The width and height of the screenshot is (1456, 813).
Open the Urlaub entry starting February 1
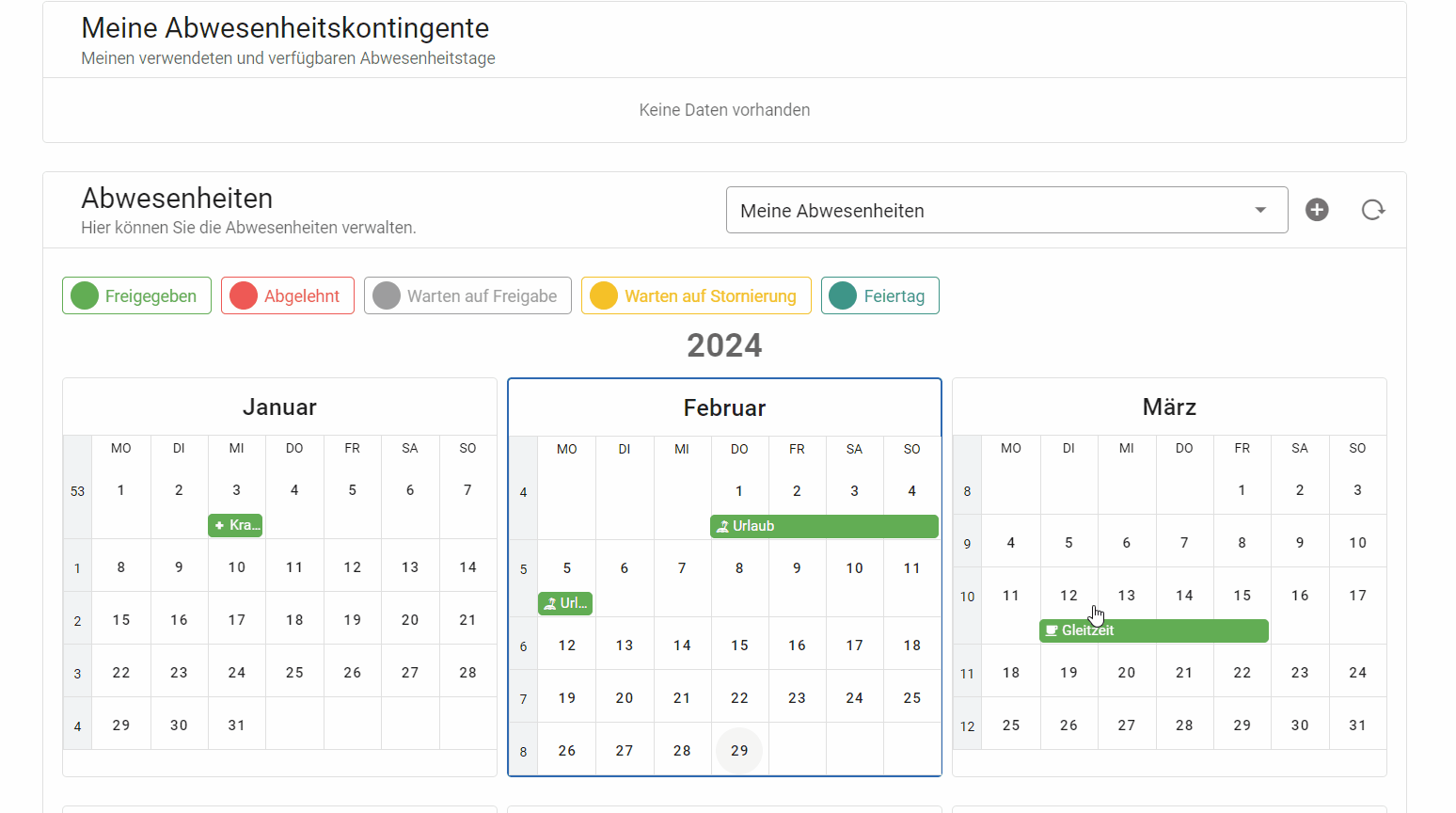point(824,526)
